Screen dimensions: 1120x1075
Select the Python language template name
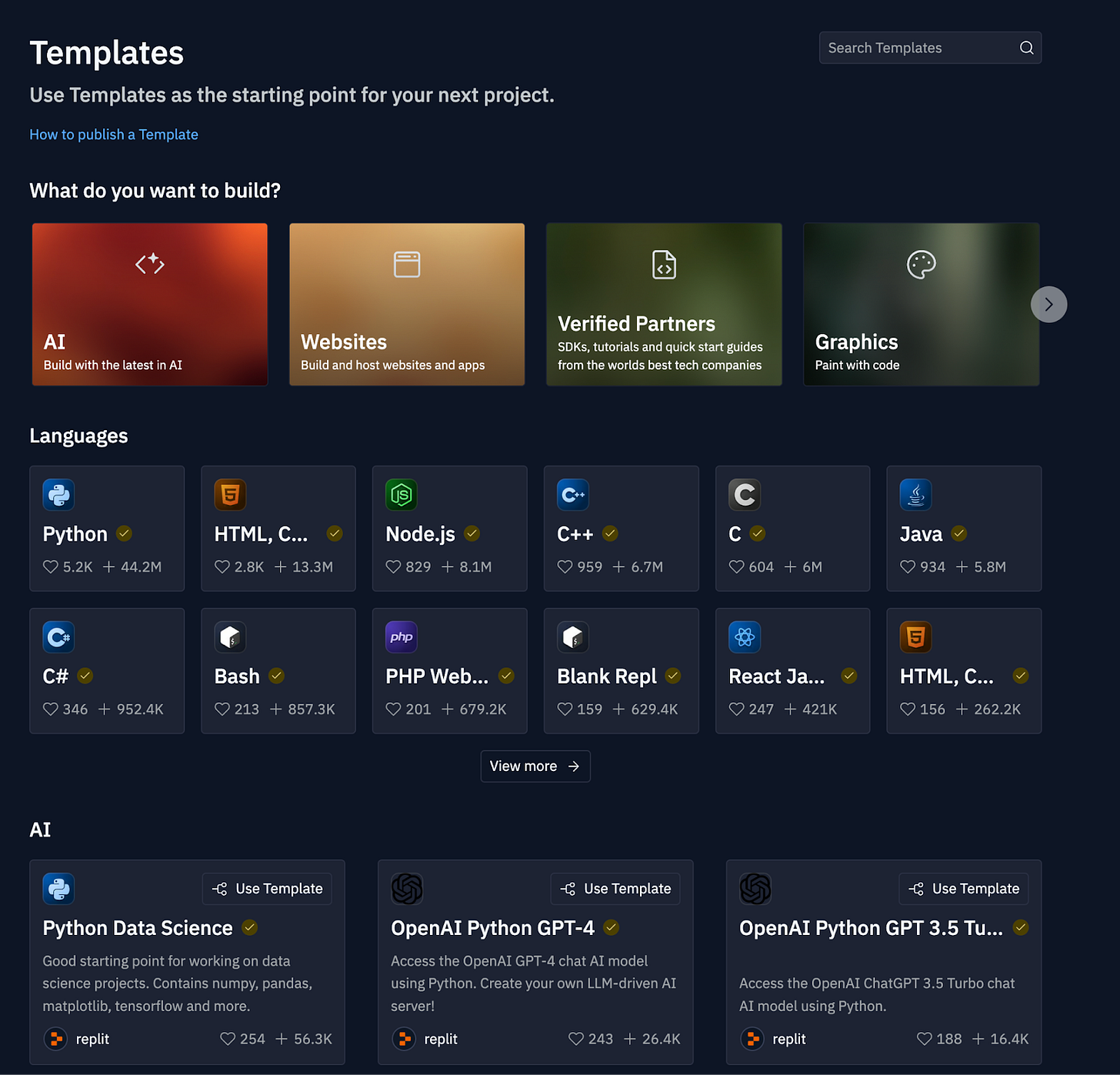coord(75,534)
